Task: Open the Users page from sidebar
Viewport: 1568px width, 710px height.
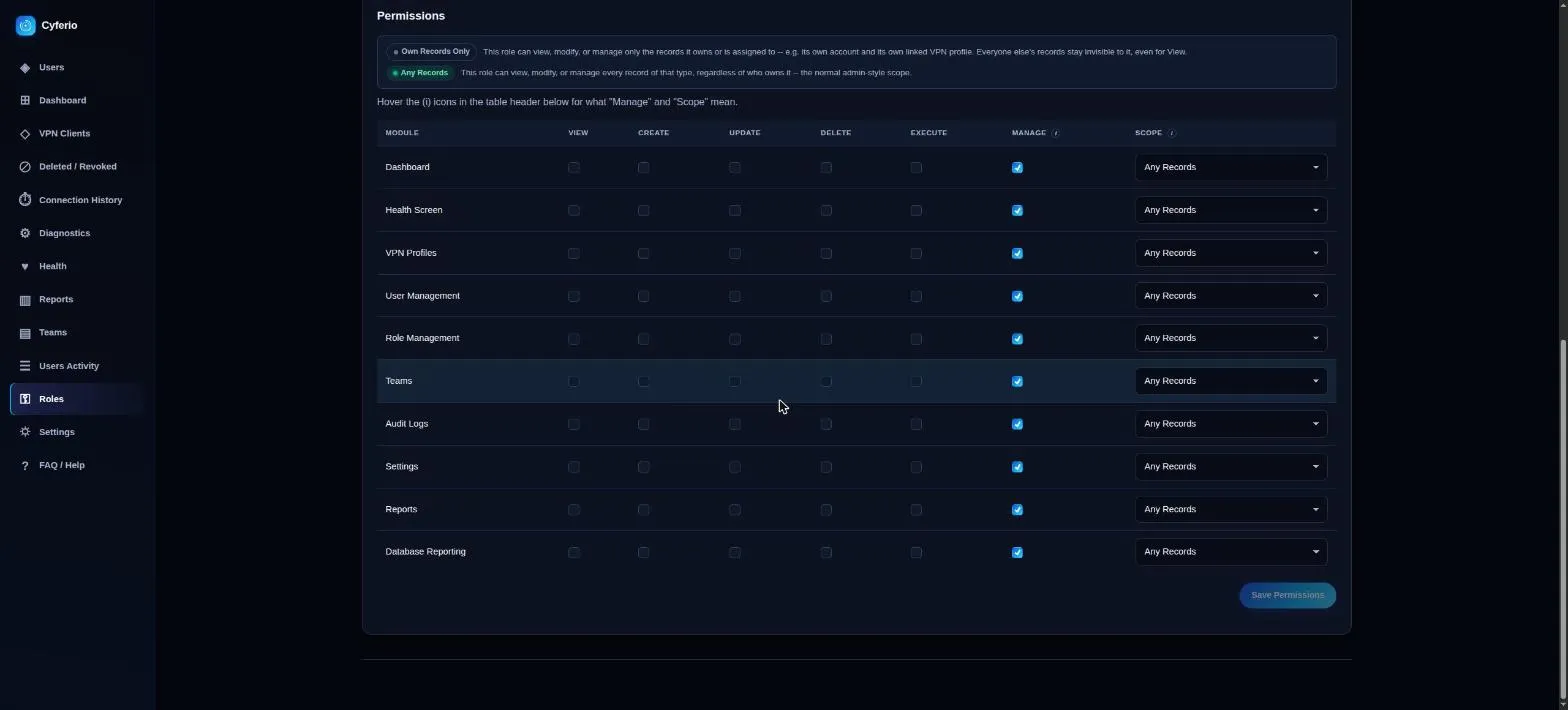Action: 77,67
